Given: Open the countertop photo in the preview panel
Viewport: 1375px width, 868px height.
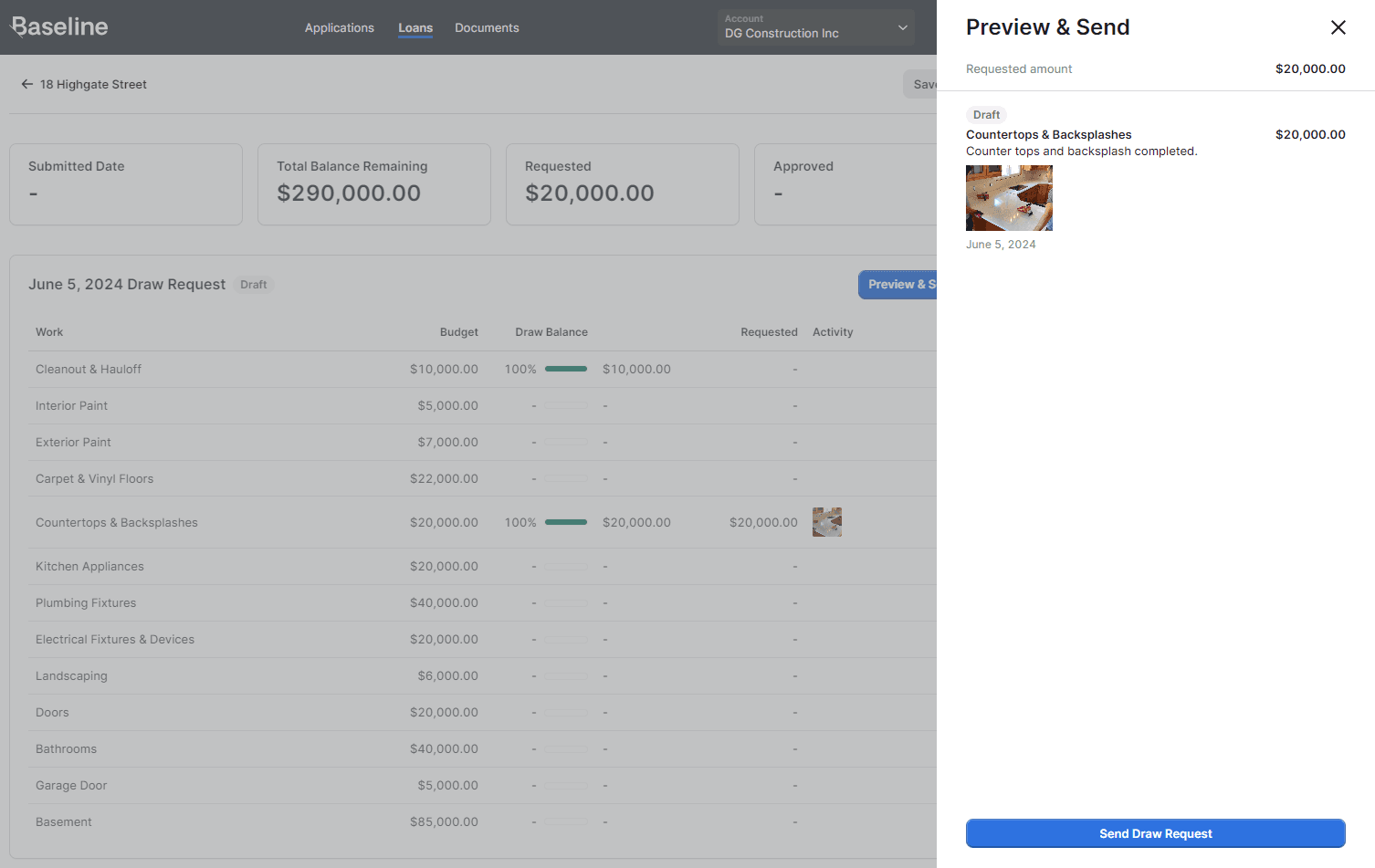Looking at the screenshot, I should pos(1009,198).
